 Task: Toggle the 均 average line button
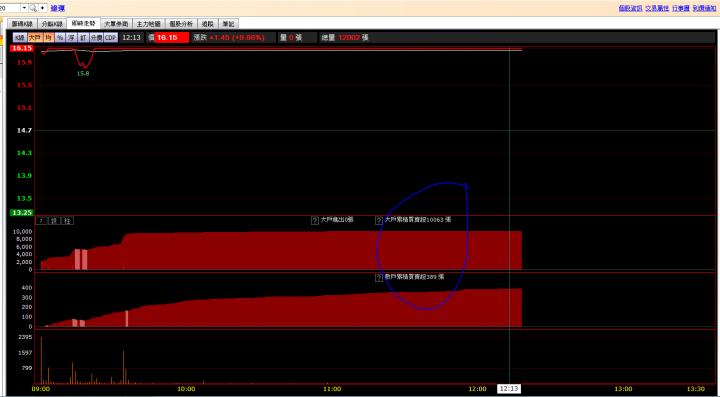point(48,38)
